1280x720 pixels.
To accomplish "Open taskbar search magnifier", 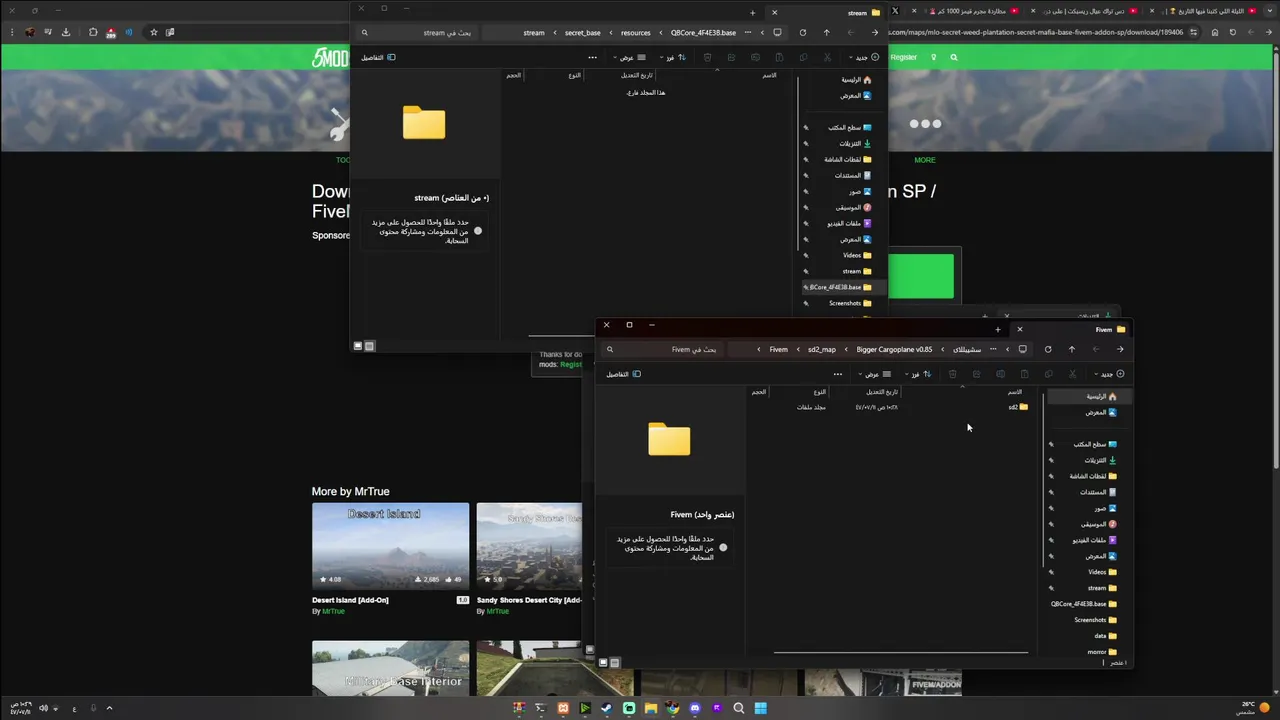I will tap(739, 708).
